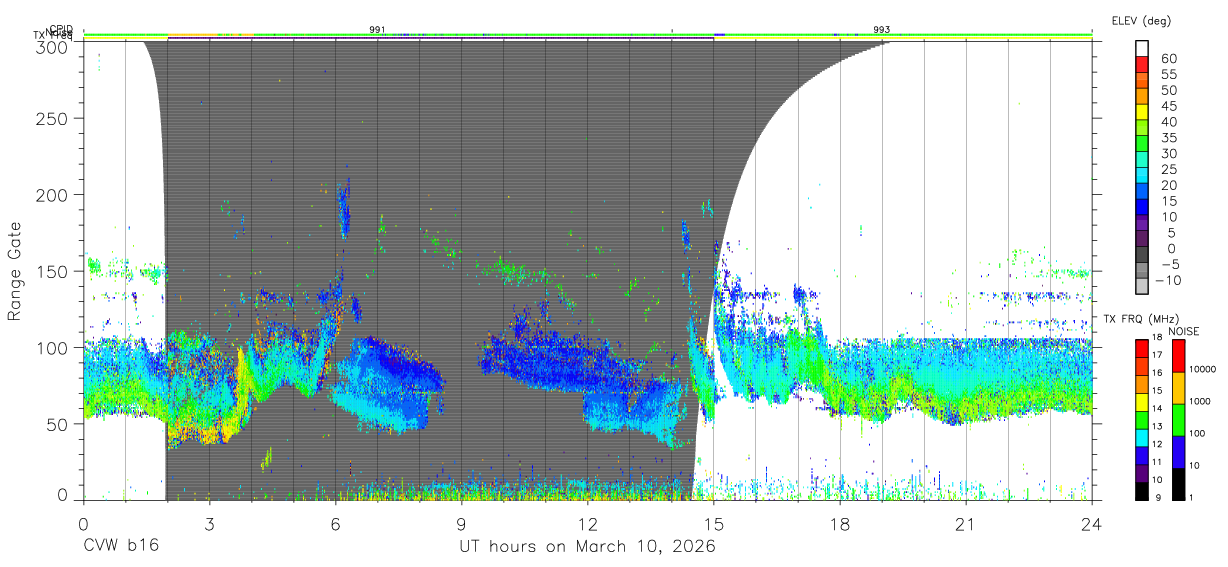Screen dimensions: 1228x567
Task: Click the green 13–14 MHz TX FRQ swatch
Action: point(1141,419)
